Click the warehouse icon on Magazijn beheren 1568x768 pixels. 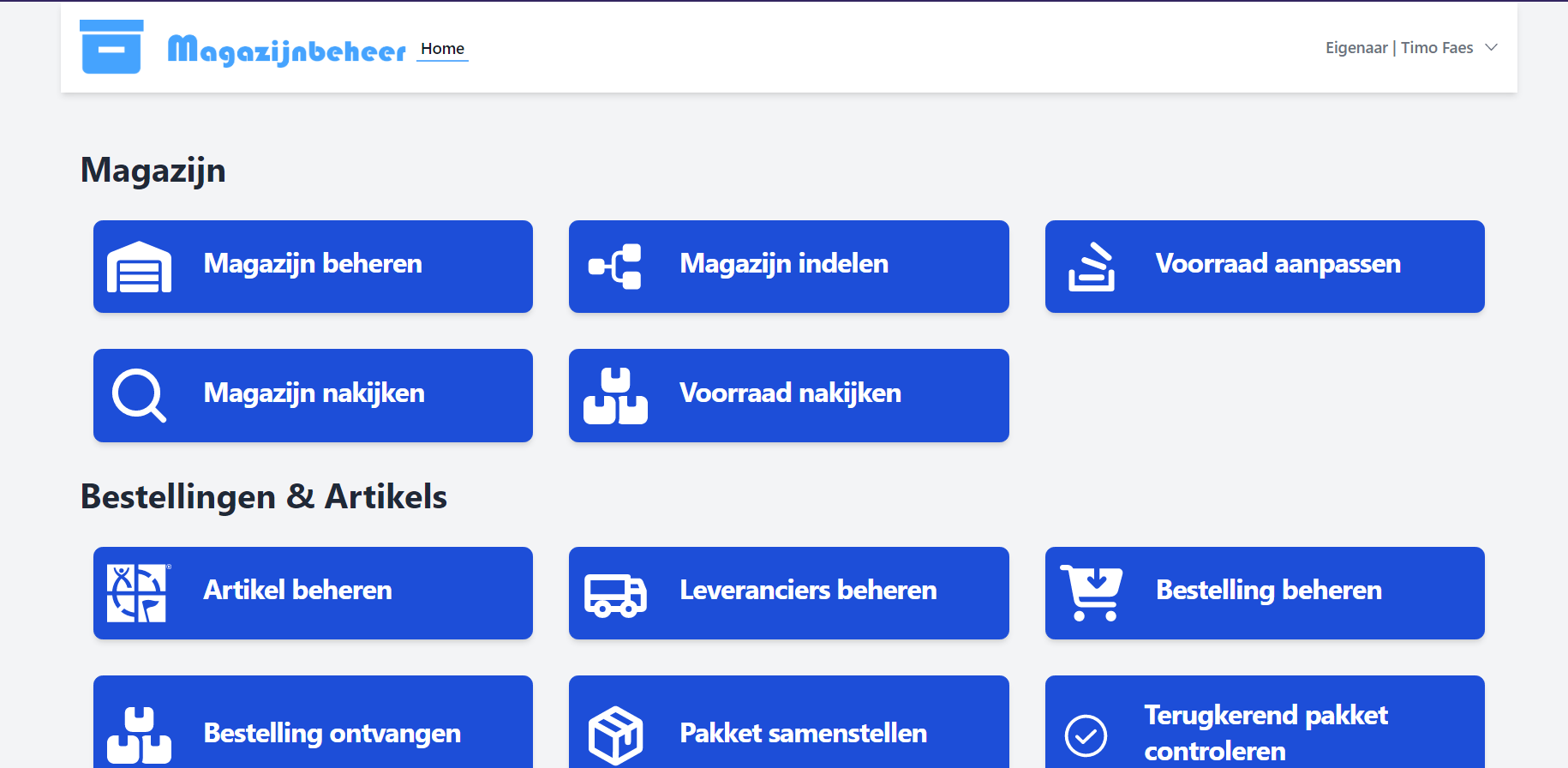pyautogui.click(x=139, y=267)
